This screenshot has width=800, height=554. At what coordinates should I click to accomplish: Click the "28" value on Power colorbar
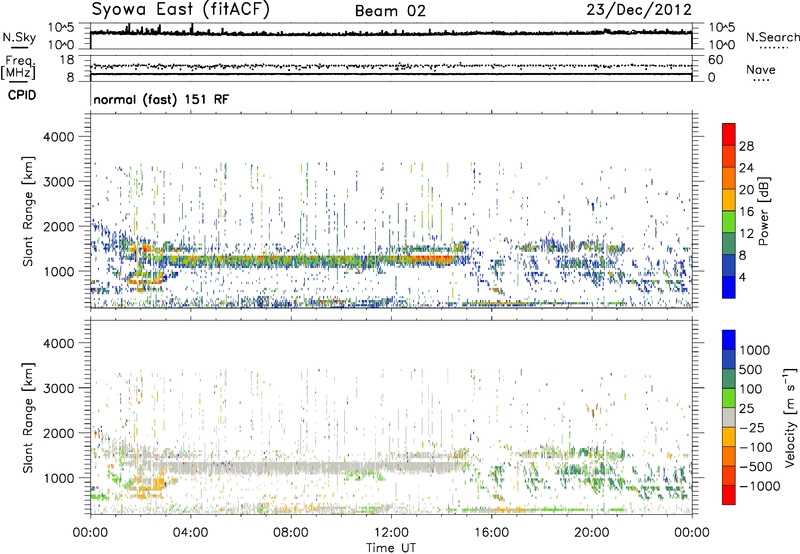(746, 146)
